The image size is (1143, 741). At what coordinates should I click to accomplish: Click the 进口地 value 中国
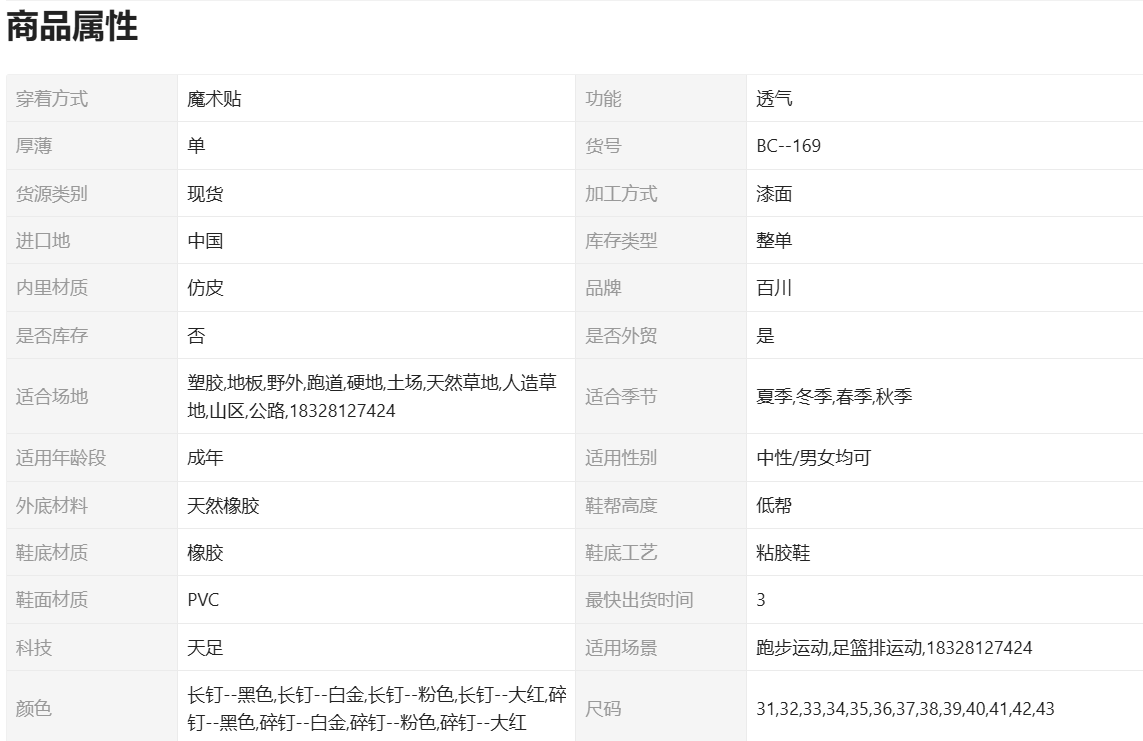pos(205,241)
